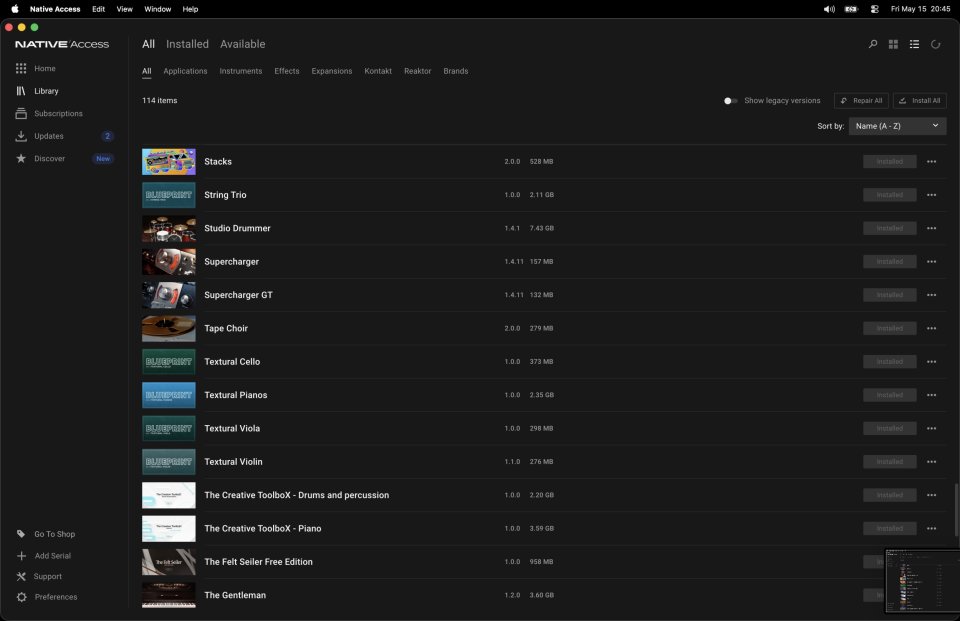Open Control Center in menu bar
The height and width of the screenshot is (621, 960).
[874, 9]
